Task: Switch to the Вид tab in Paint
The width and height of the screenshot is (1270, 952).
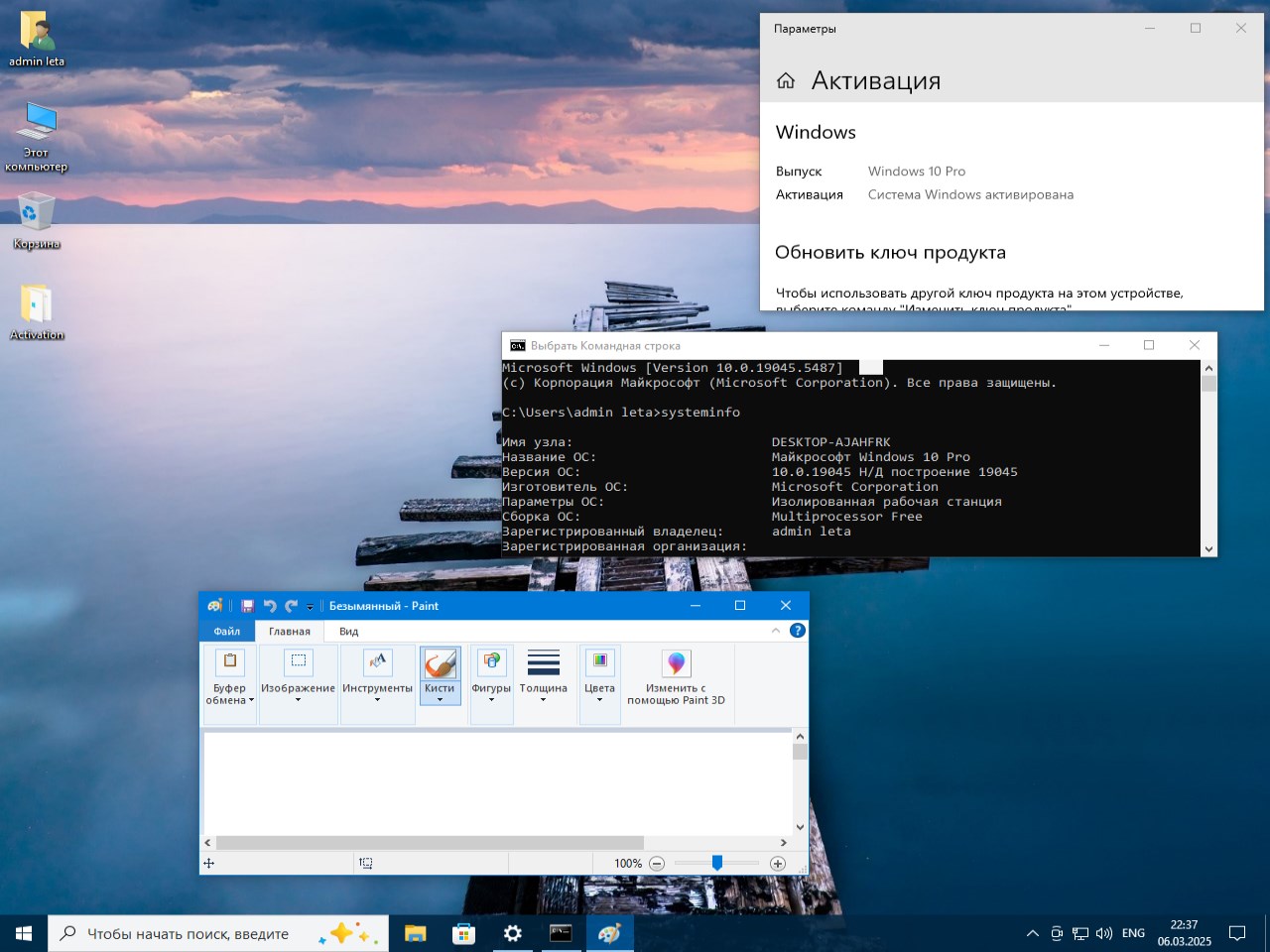Action: pyautogui.click(x=348, y=631)
